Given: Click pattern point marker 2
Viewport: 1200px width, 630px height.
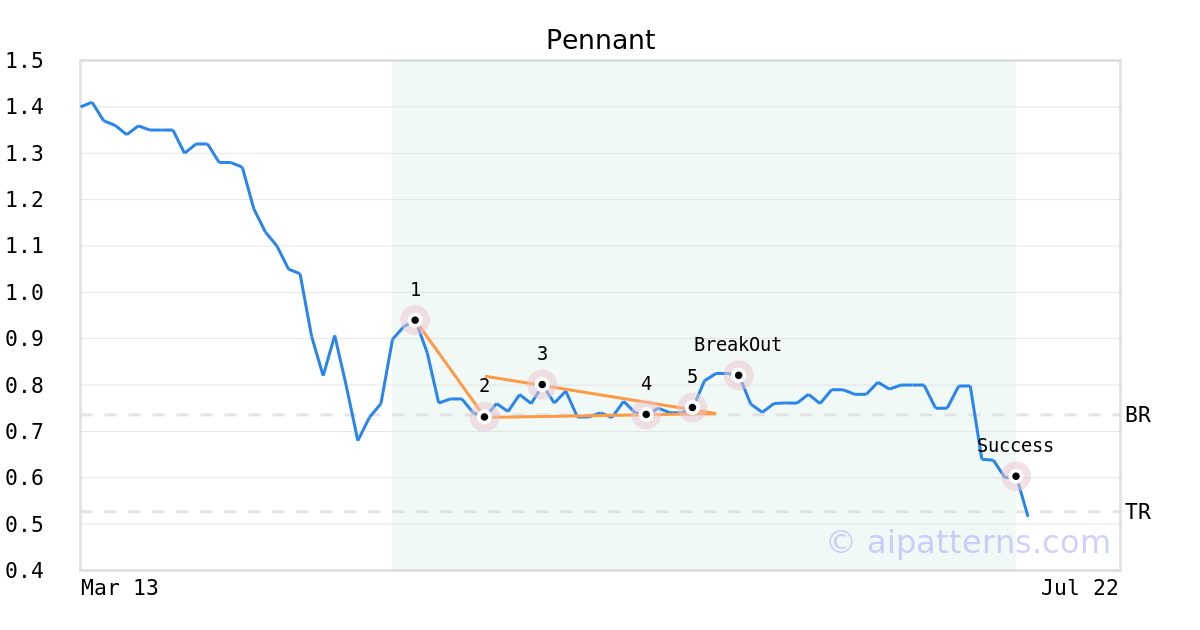Looking at the screenshot, I should pos(484,417).
